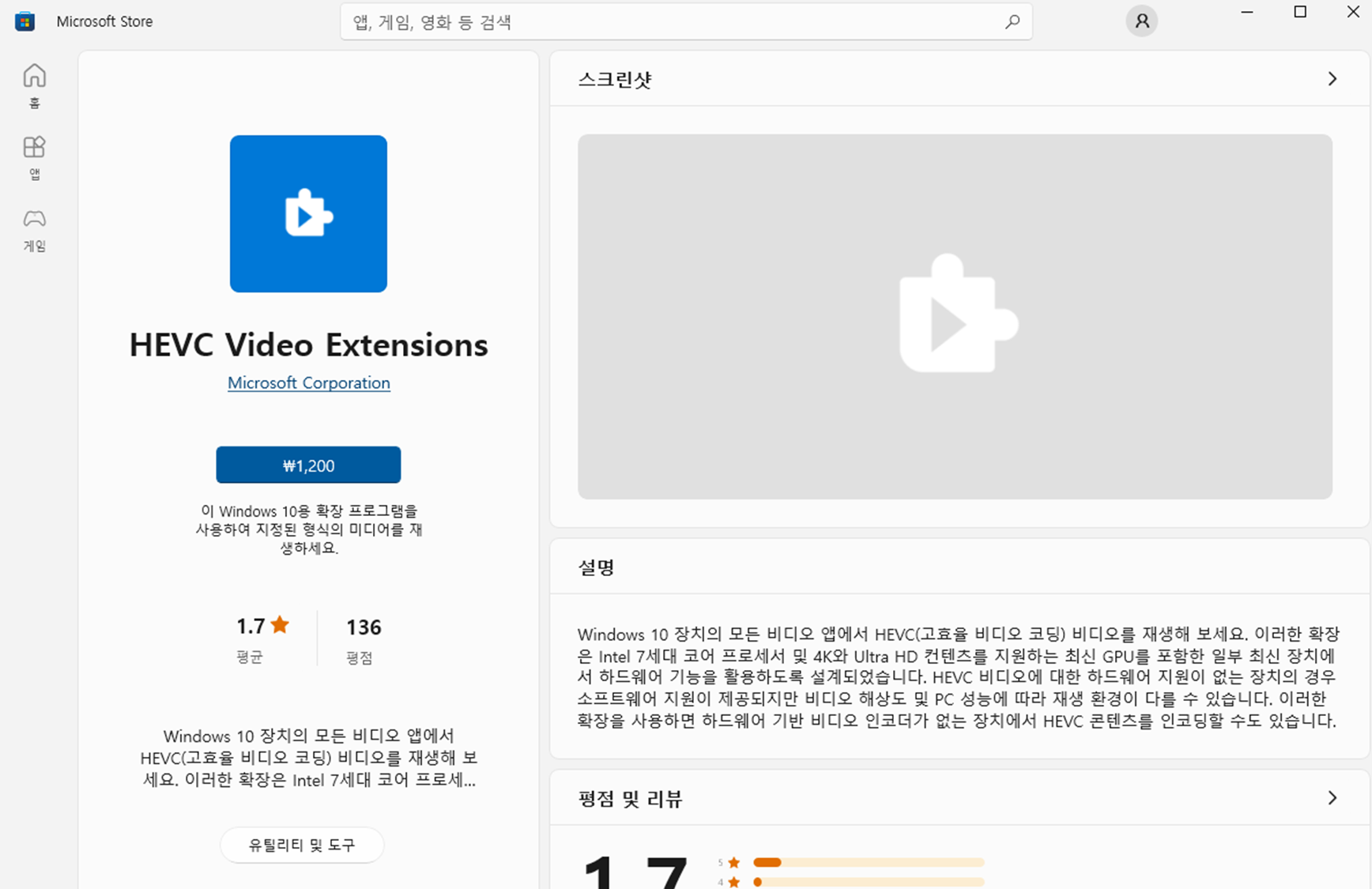1372x889 pixels.
Task: Click the 평점 label under 136
Action: (x=360, y=658)
